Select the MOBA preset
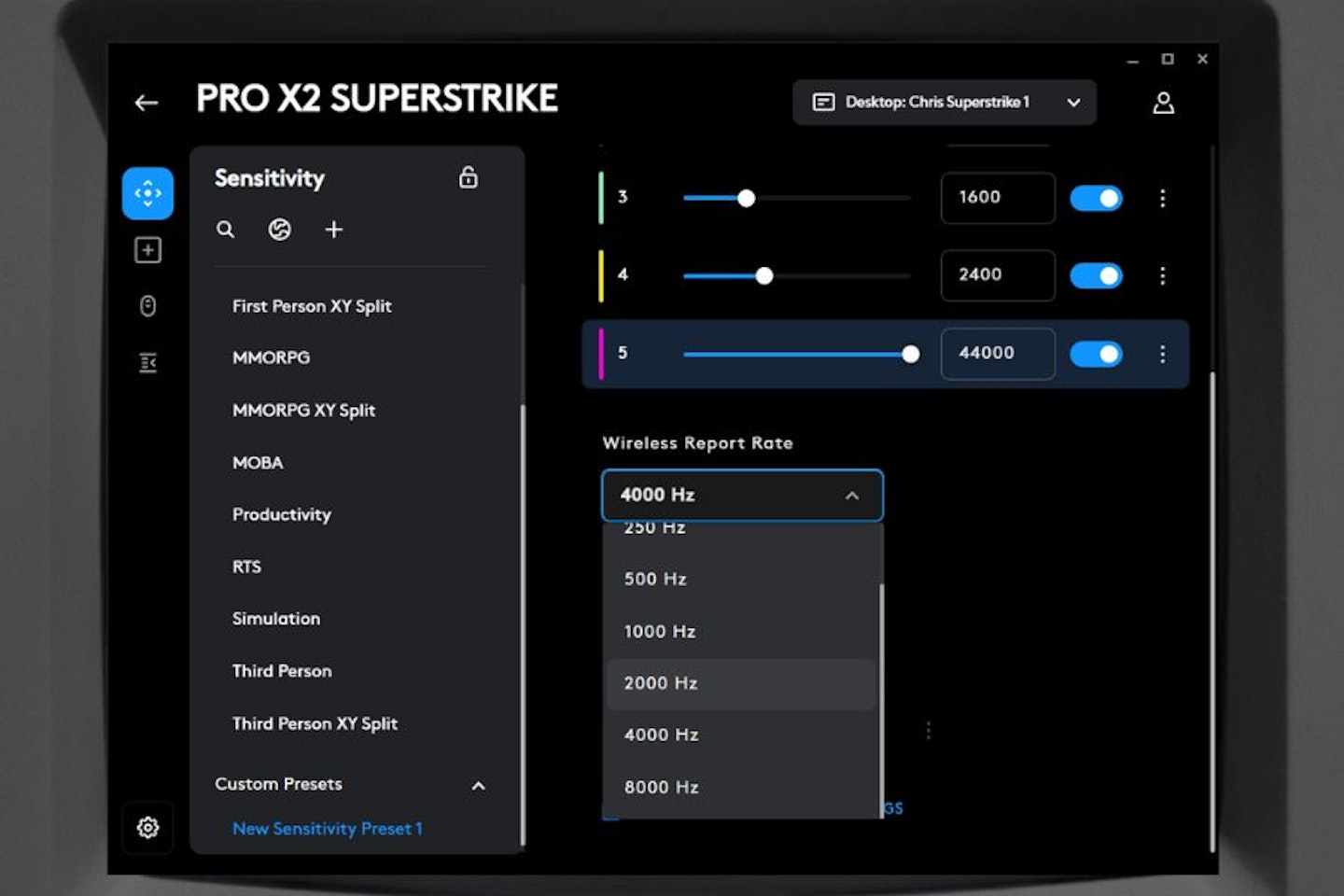The width and height of the screenshot is (1344, 896). [x=257, y=462]
